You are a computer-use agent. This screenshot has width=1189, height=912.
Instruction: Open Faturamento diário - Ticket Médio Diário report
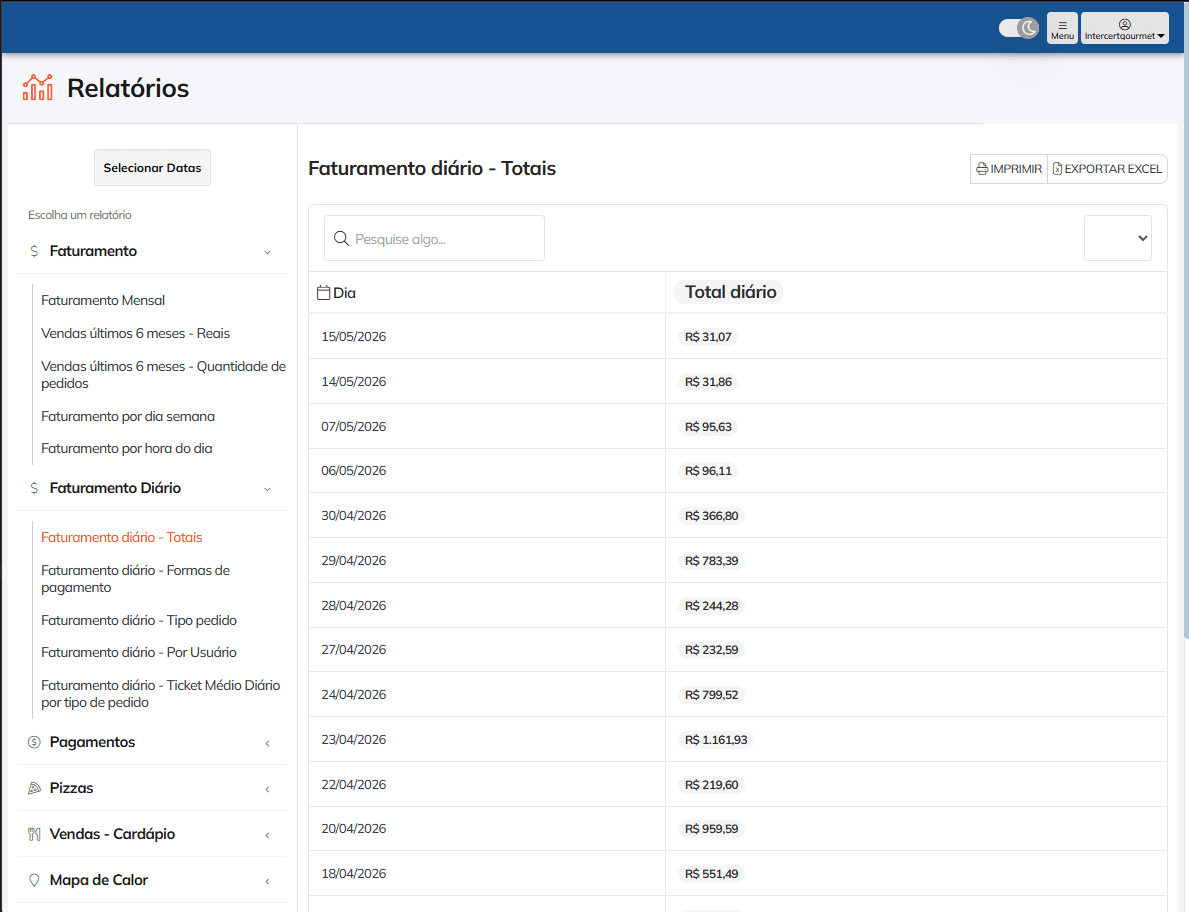coord(161,694)
